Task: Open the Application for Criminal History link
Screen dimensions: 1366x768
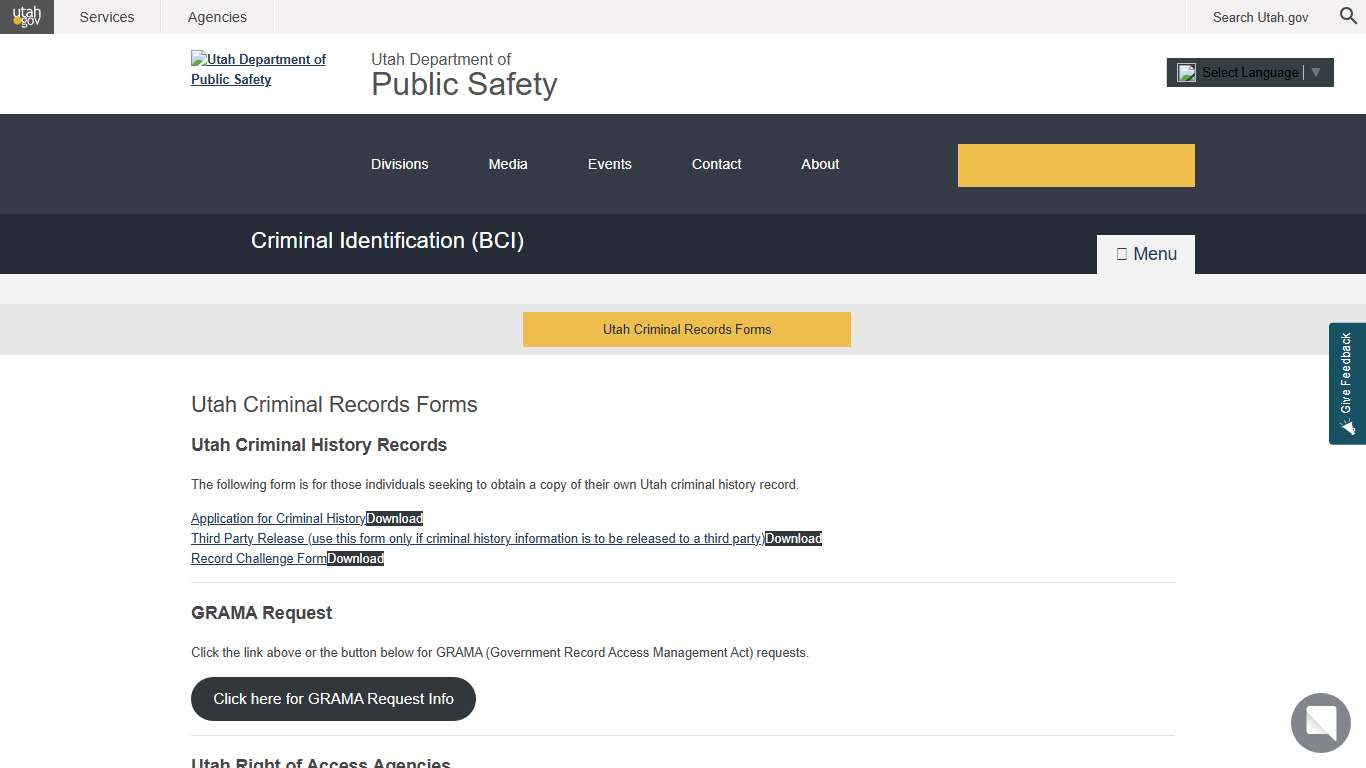Action: click(277, 518)
